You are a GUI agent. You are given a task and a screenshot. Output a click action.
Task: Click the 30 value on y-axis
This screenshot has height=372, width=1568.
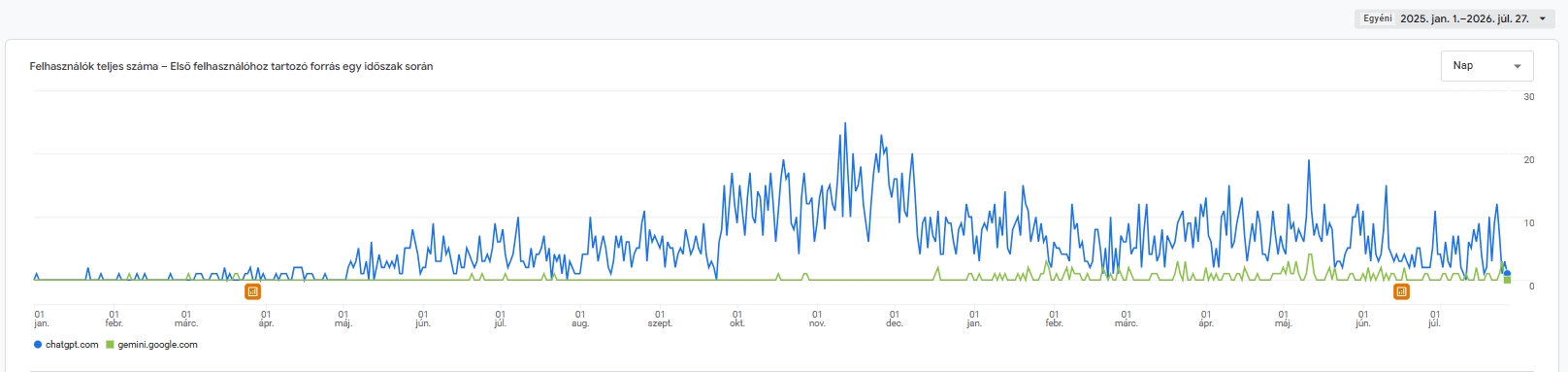click(x=1529, y=97)
